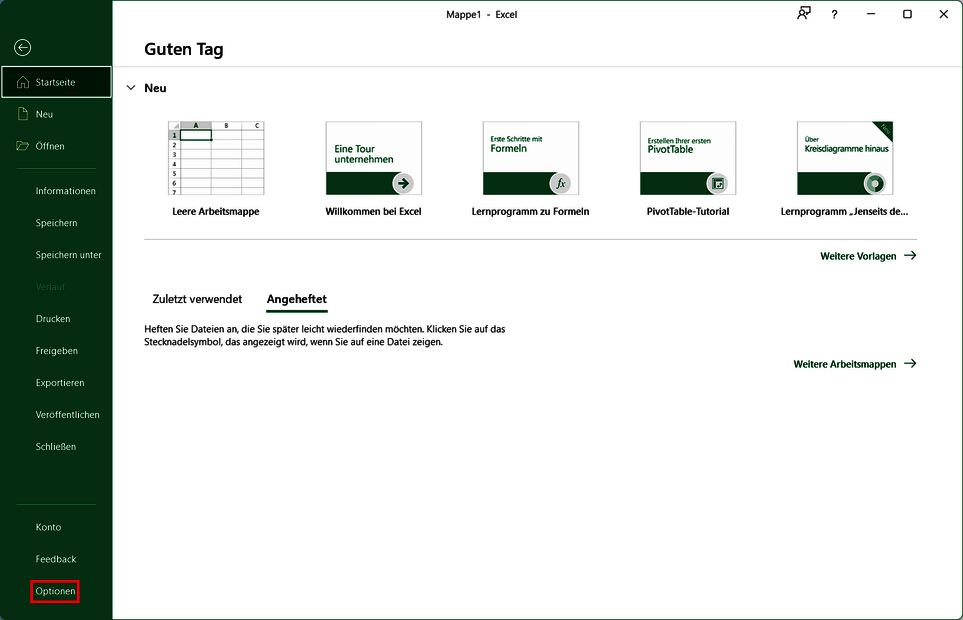The width and height of the screenshot is (963, 620).
Task: Select Schließen in sidebar
Action: [x=56, y=446]
